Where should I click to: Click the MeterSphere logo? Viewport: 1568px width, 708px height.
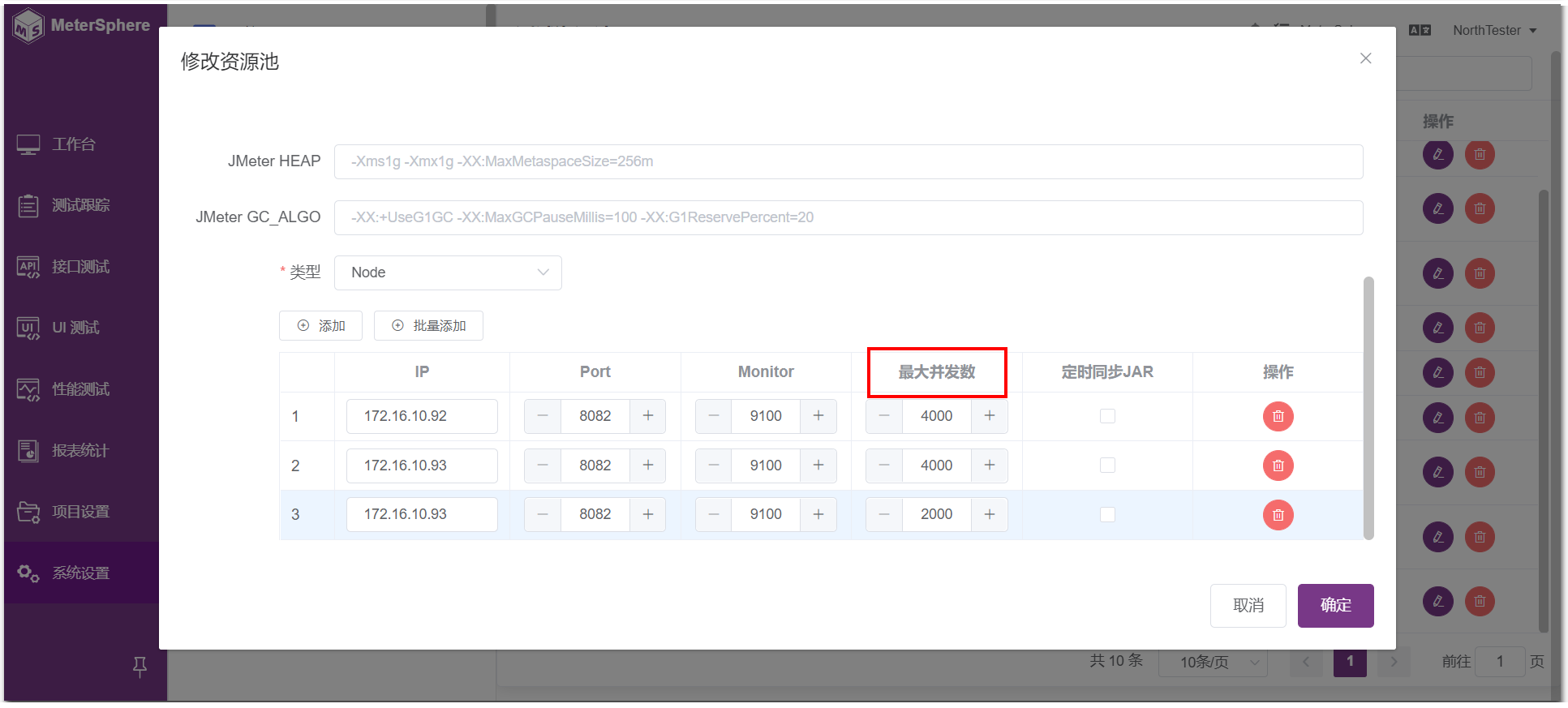click(x=82, y=26)
